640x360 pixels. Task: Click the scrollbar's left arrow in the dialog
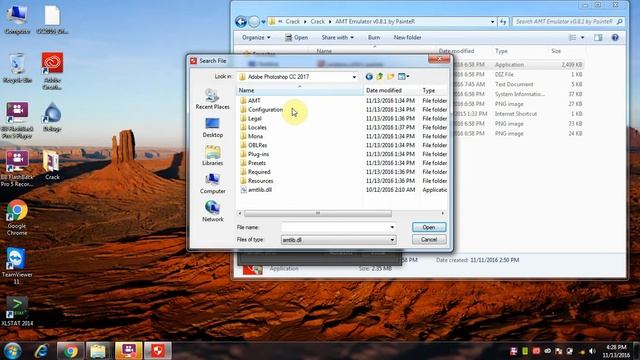(x=240, y=213)
